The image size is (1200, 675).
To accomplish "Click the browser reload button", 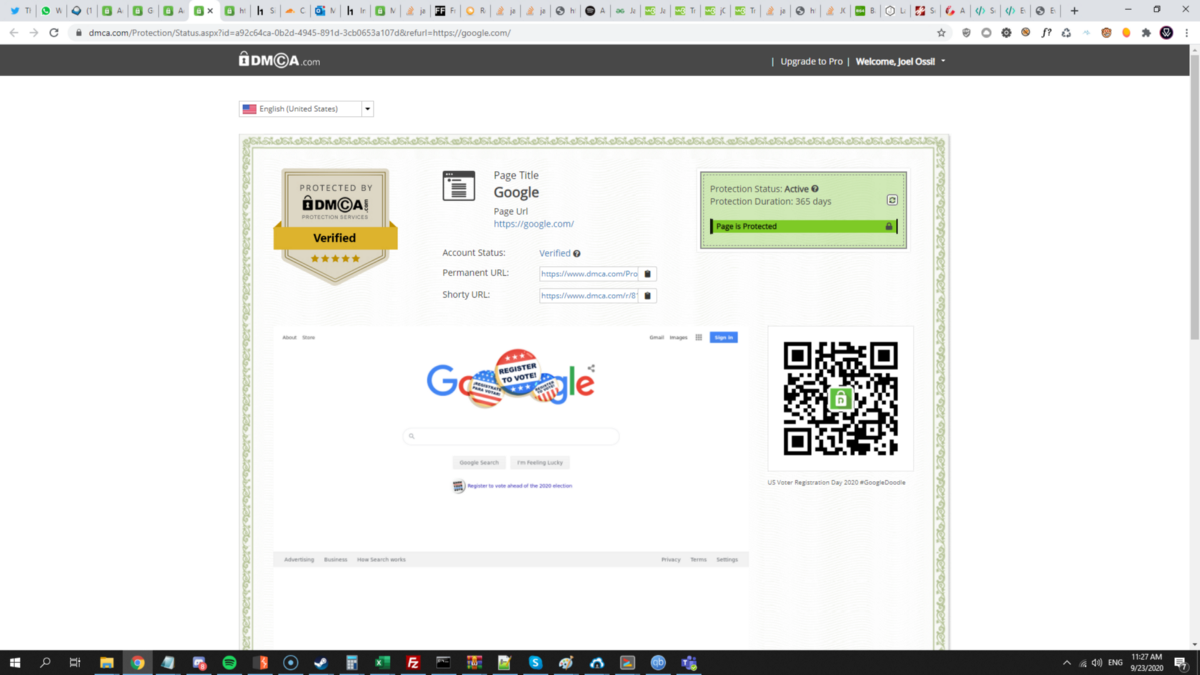I will [x=54, y=33].
